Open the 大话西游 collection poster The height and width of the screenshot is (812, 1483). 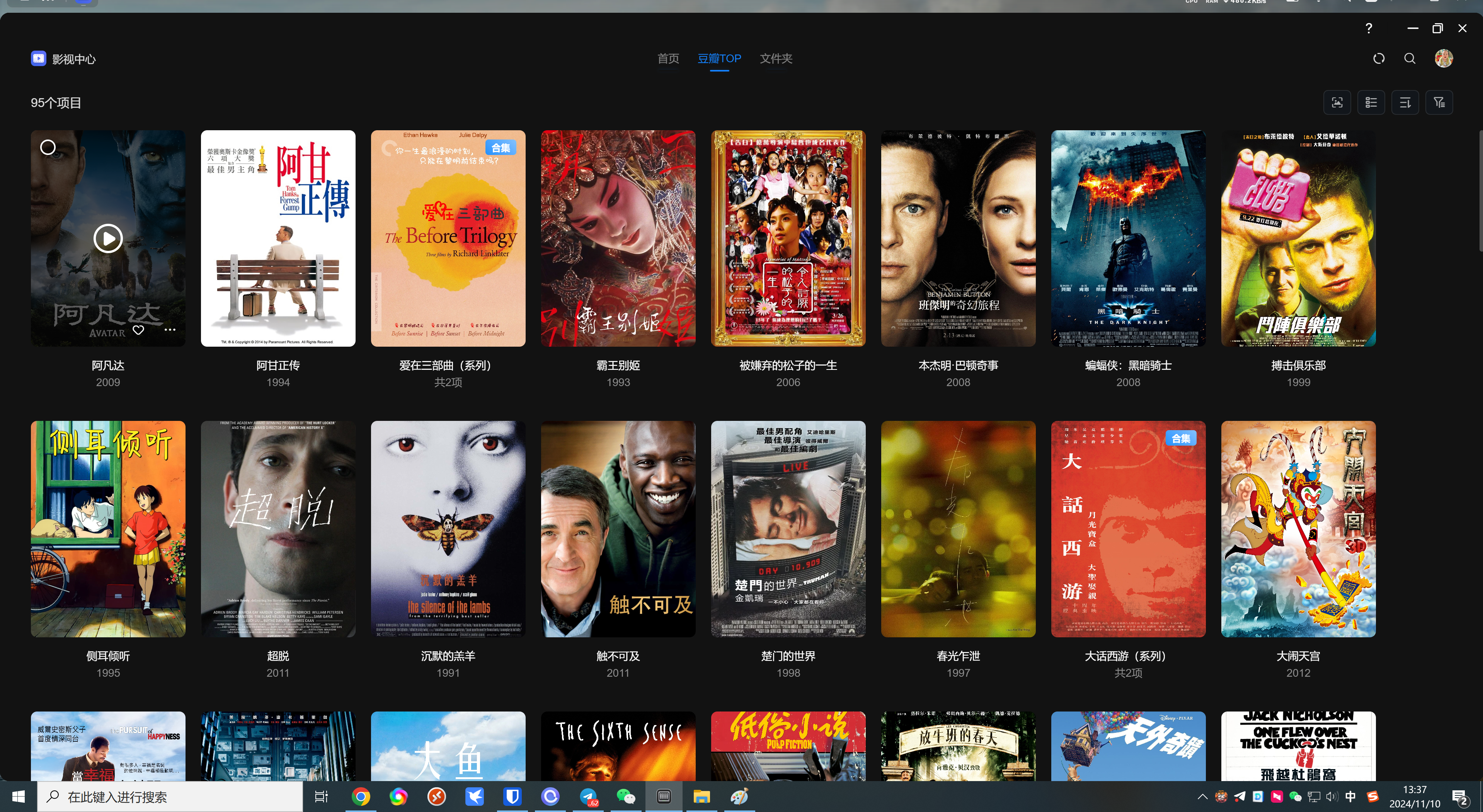tap(1128, 529)
